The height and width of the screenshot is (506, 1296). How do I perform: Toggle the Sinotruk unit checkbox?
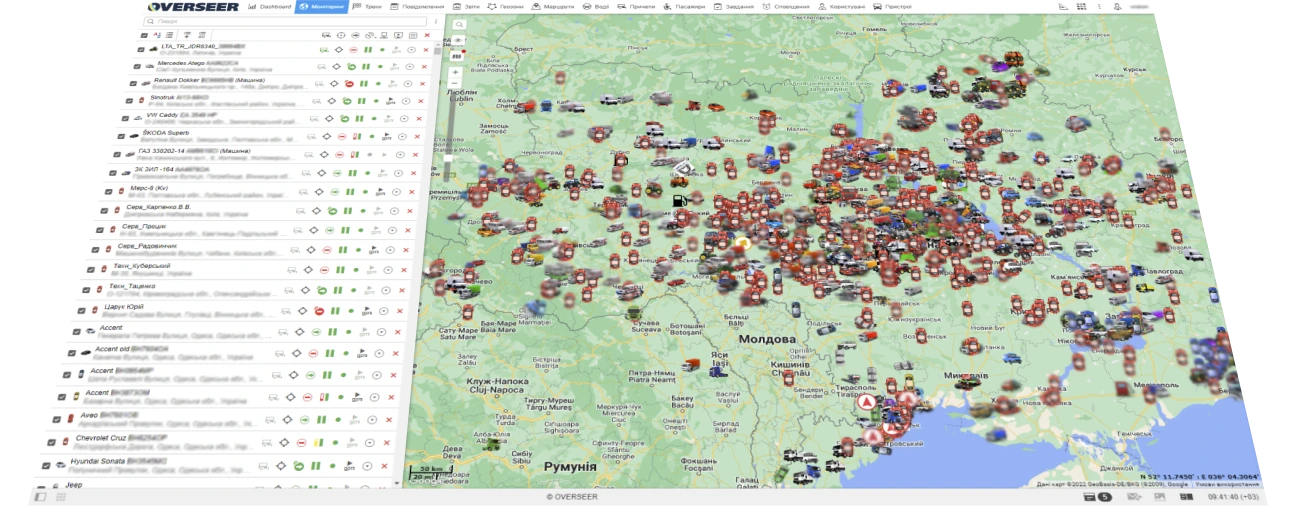tap(128, 100)
